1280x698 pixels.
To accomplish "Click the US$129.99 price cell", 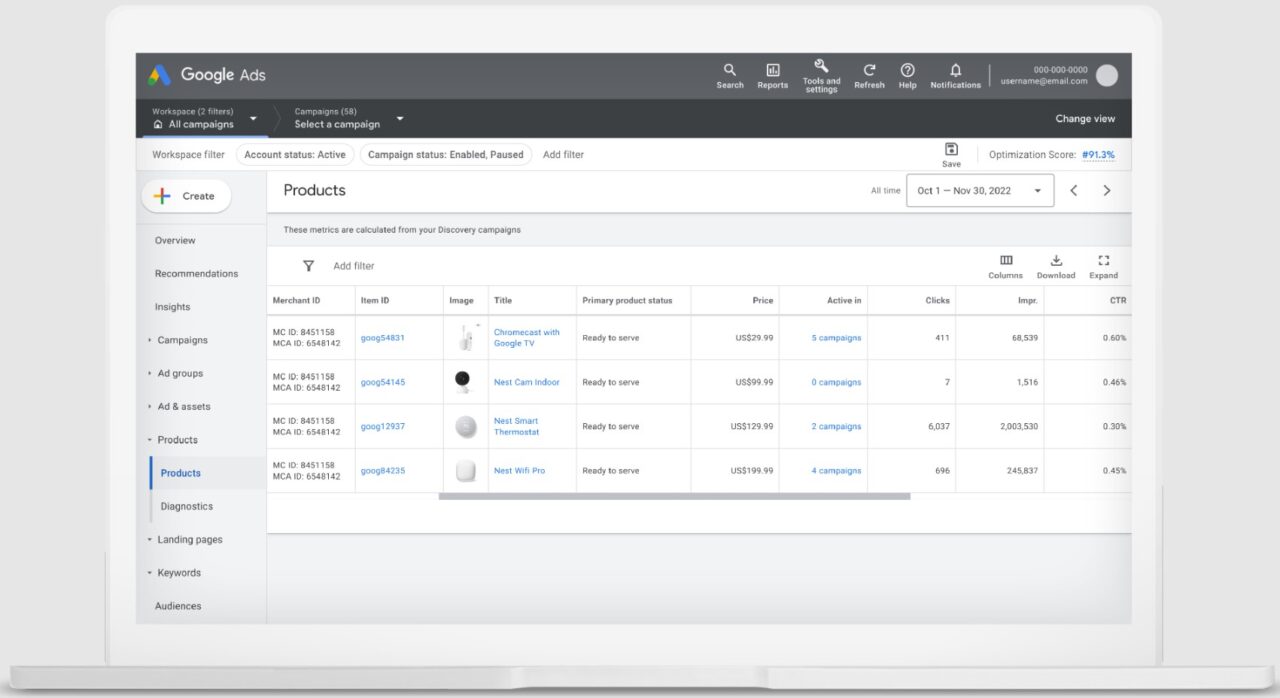I will pyautogui.click(x=752, y=427).
